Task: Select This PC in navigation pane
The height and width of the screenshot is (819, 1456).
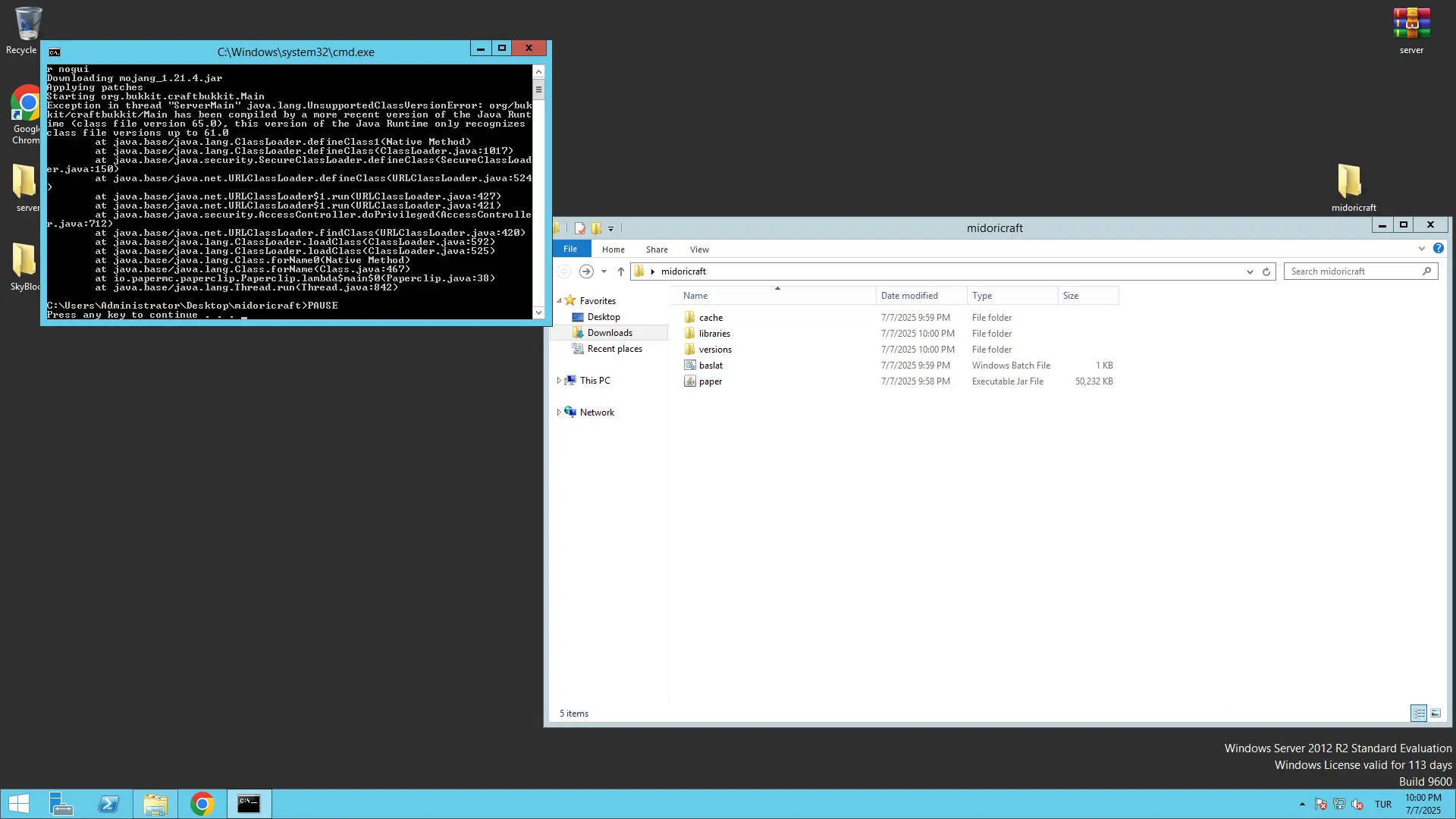Action: pyautogui.click(x=595, y=381)
